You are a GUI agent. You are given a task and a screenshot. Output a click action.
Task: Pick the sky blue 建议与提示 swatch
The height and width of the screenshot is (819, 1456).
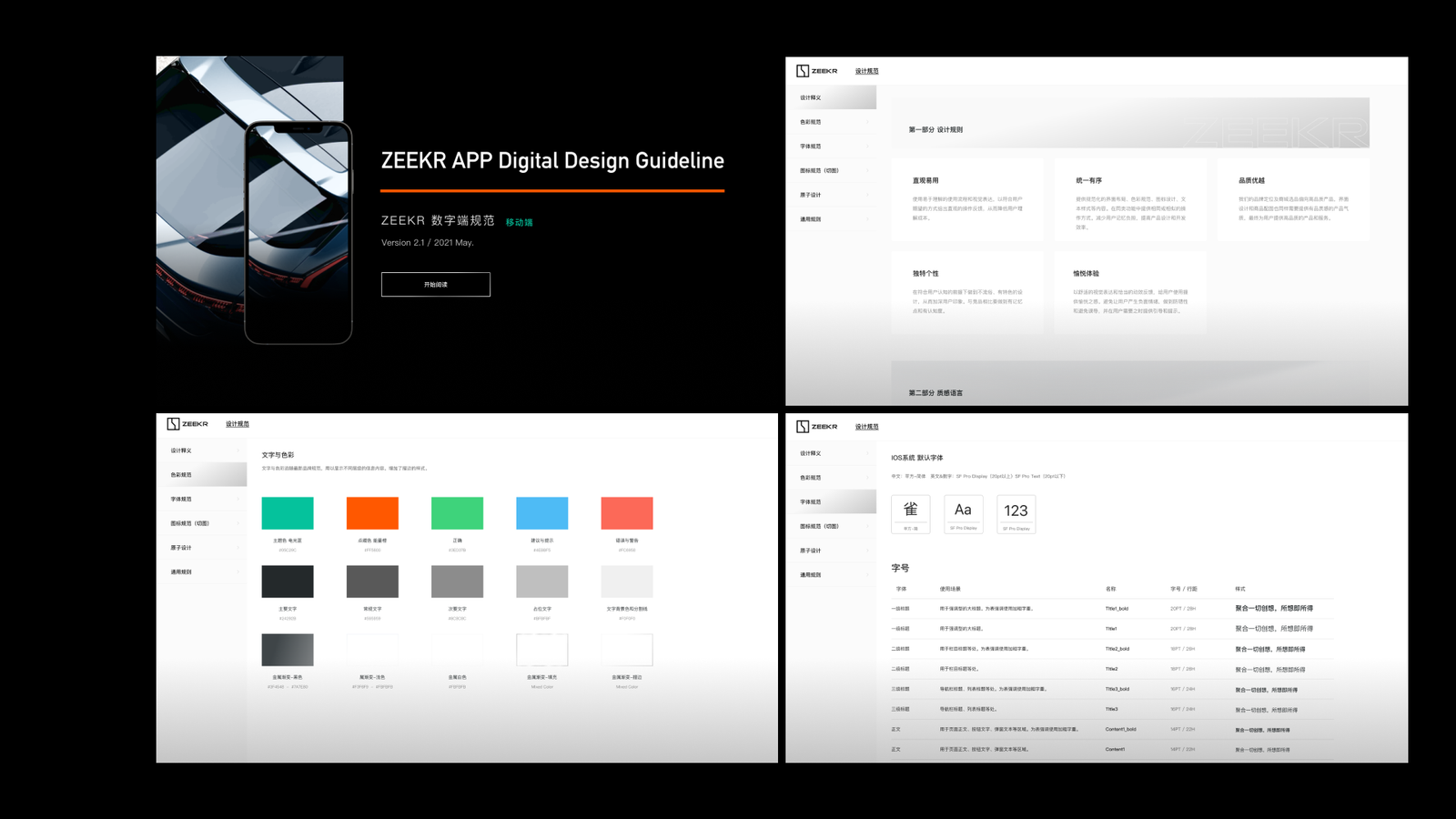[541, 513]
